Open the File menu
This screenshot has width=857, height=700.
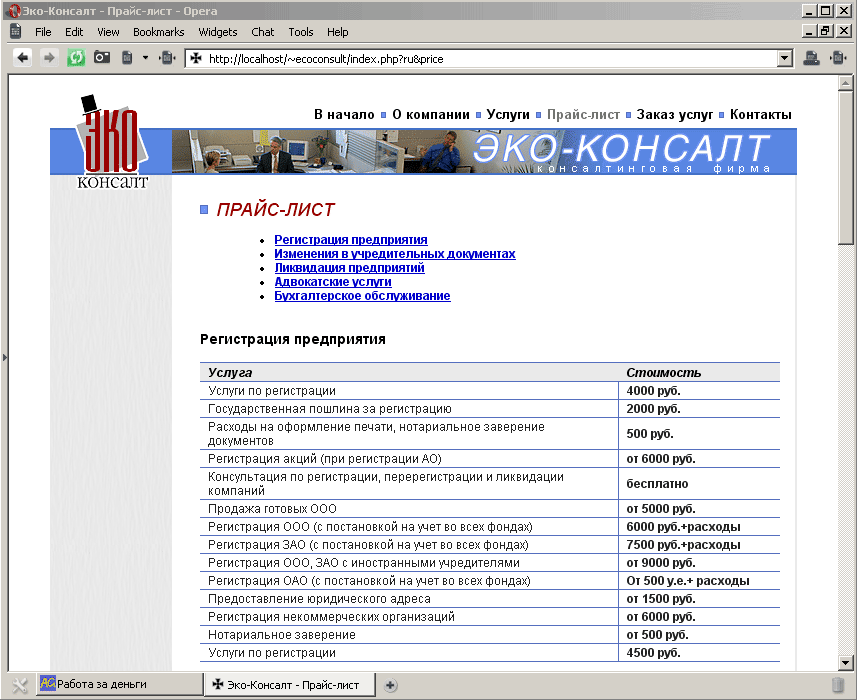click(x=43, y=32)
